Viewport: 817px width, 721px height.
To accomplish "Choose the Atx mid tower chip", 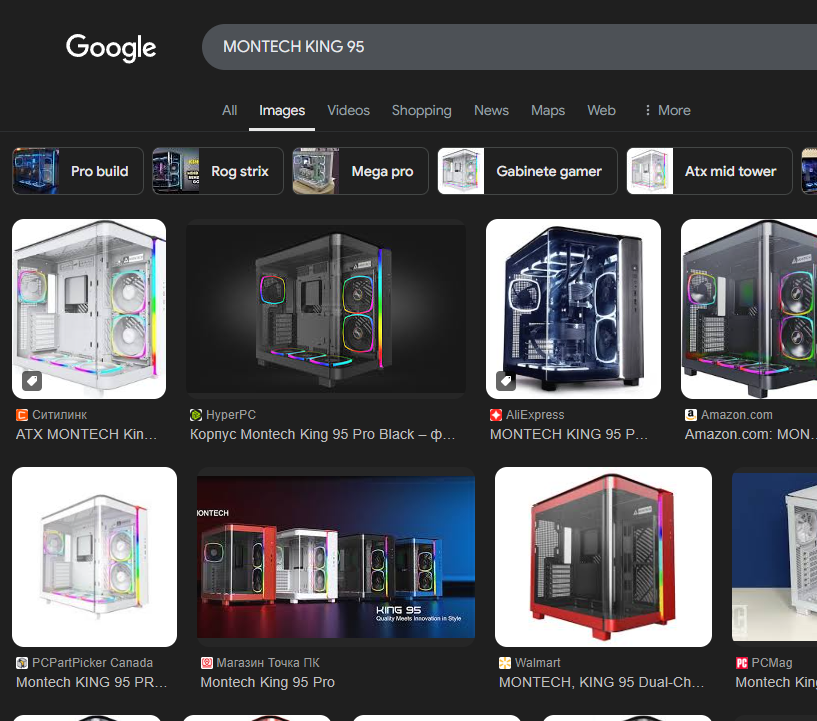I will 709,171.
